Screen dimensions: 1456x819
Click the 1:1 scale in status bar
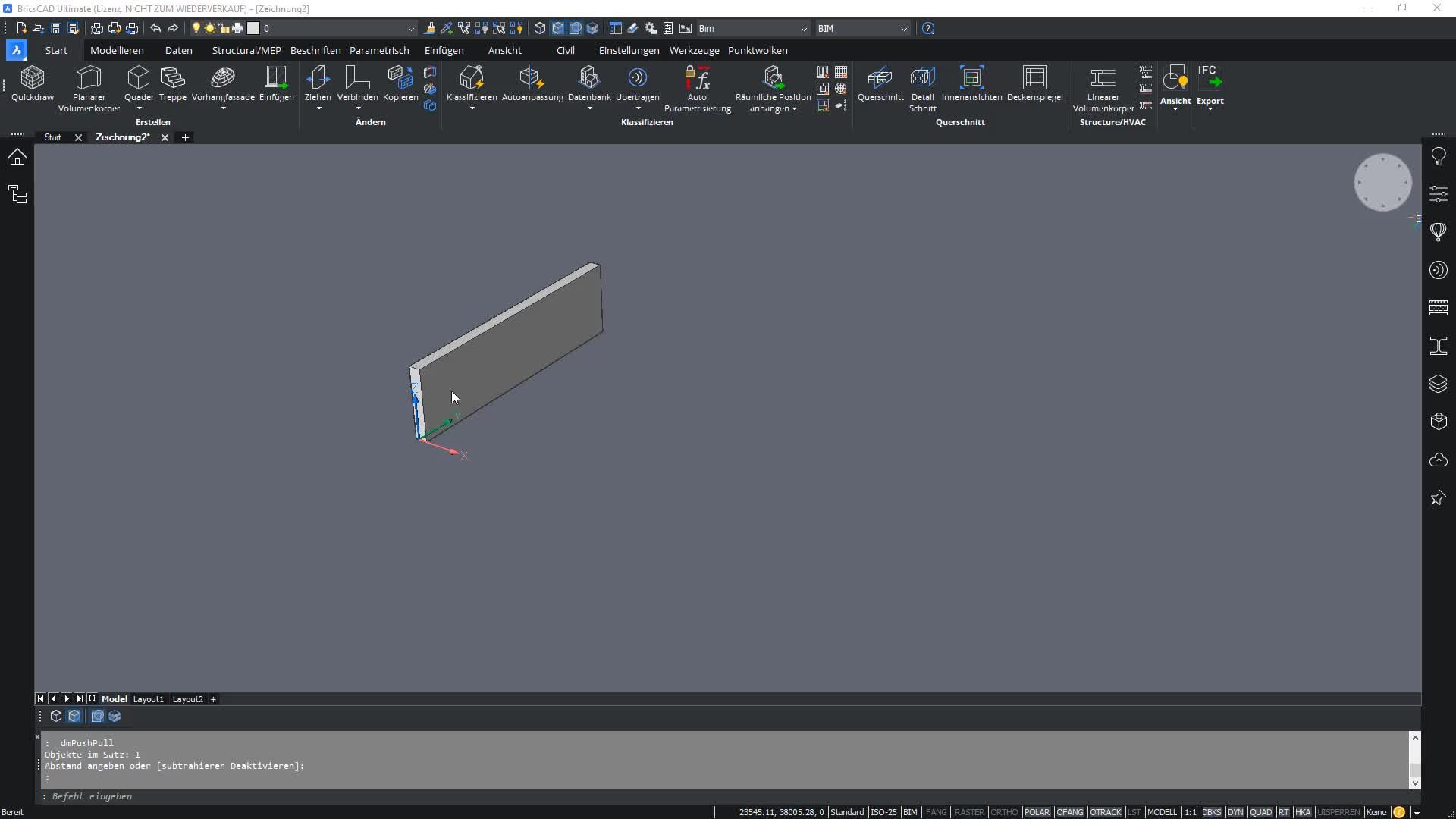pyautogui.click(x=1190, y=812)
